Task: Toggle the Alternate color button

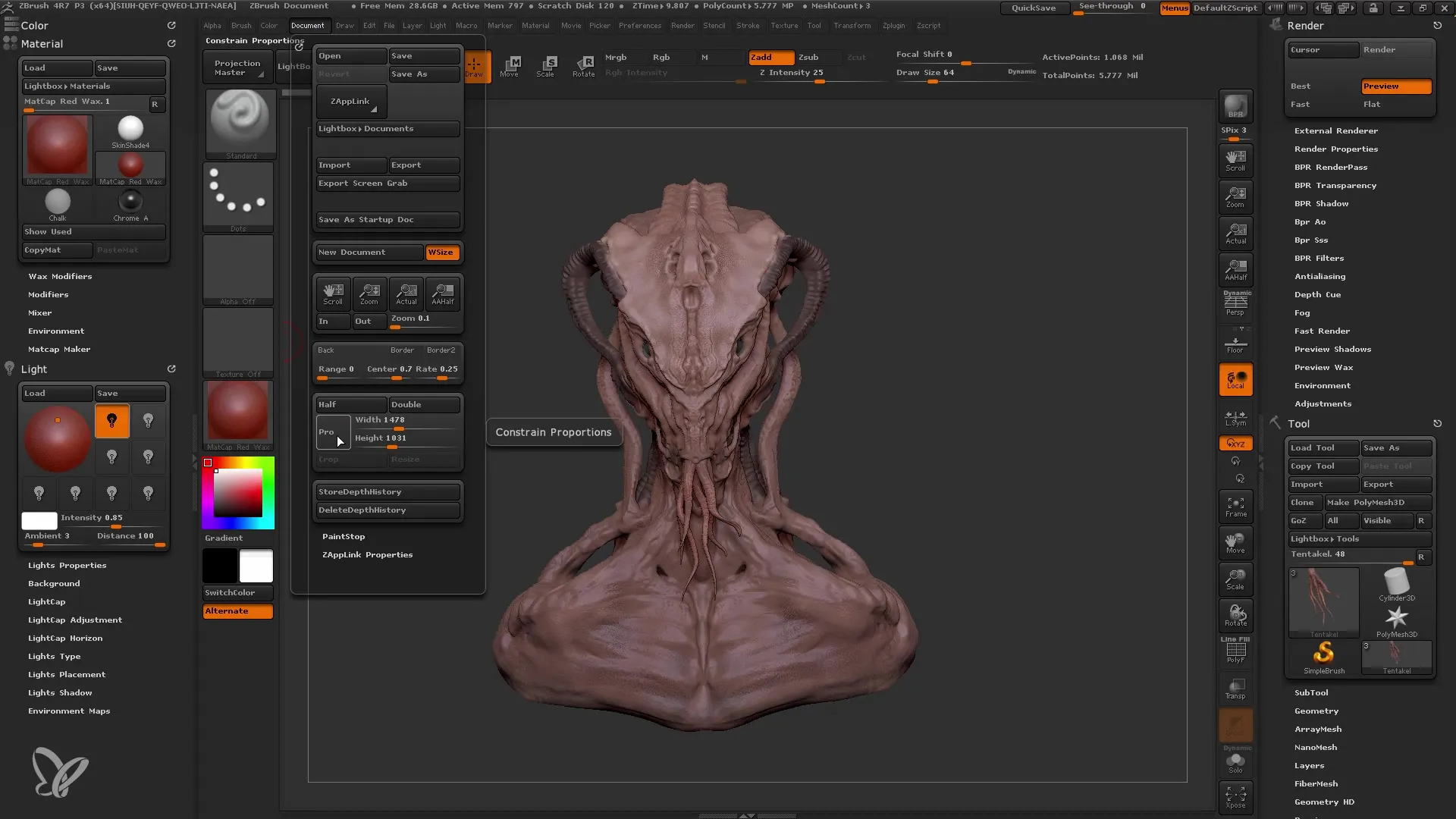Action: point(238,611)
